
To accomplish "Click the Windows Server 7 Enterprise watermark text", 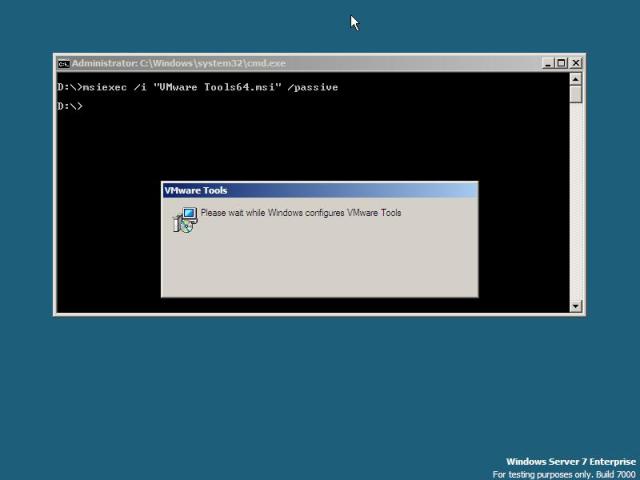I will 571,462.
